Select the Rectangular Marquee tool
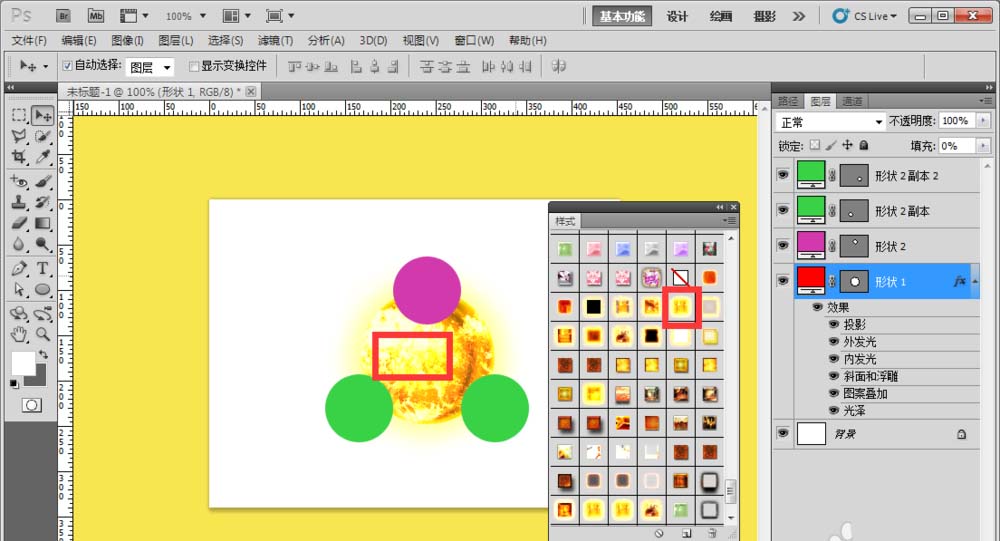1000x541 pixels. pos(19,115)
